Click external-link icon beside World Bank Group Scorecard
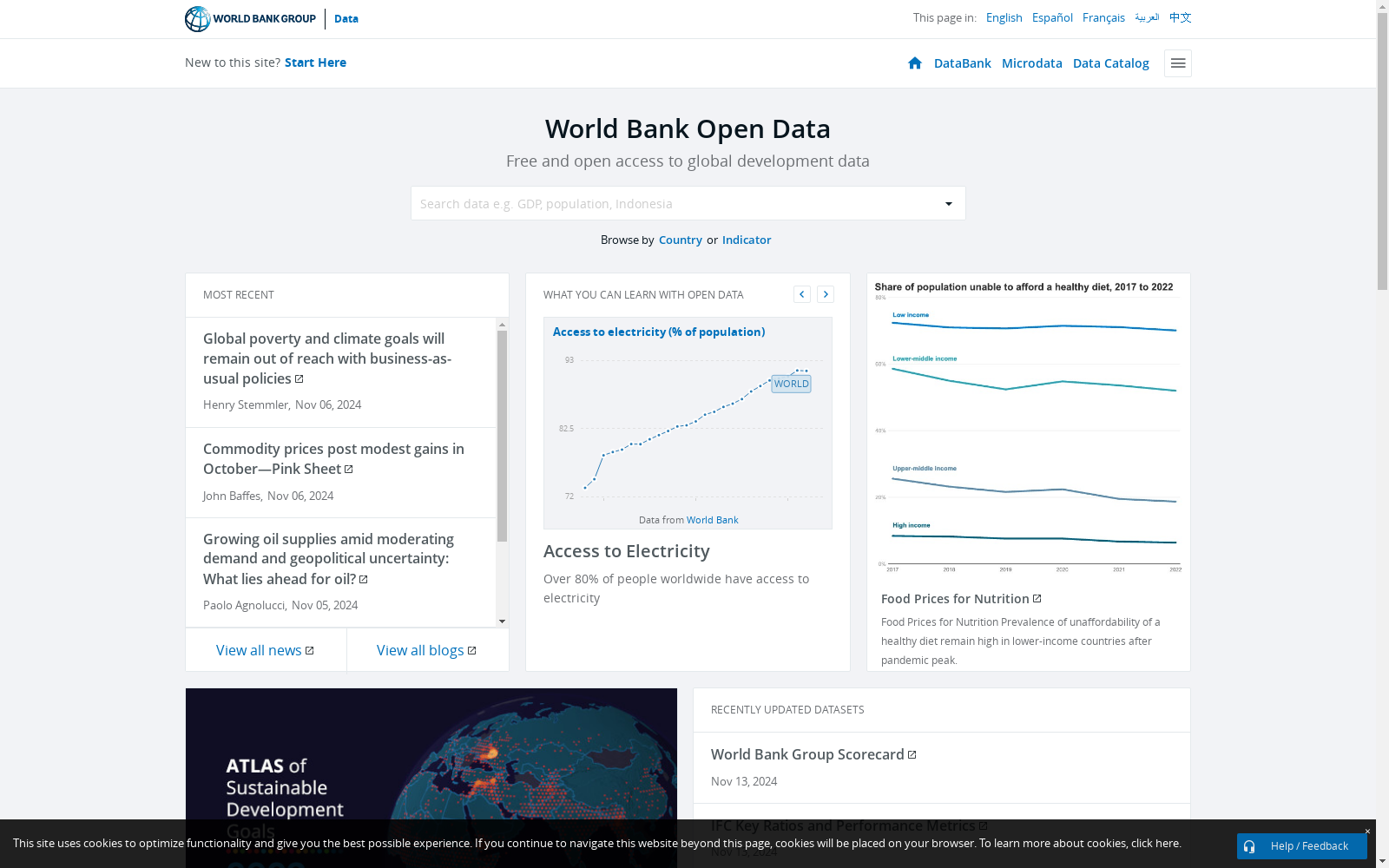The image size is (1389, 868). (912, 755)
